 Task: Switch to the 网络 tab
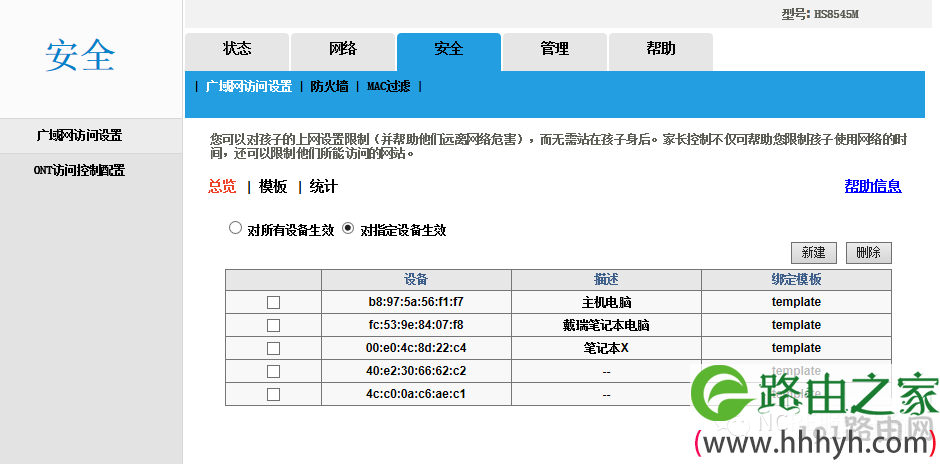pyautogui.click(x=343, y=52)
